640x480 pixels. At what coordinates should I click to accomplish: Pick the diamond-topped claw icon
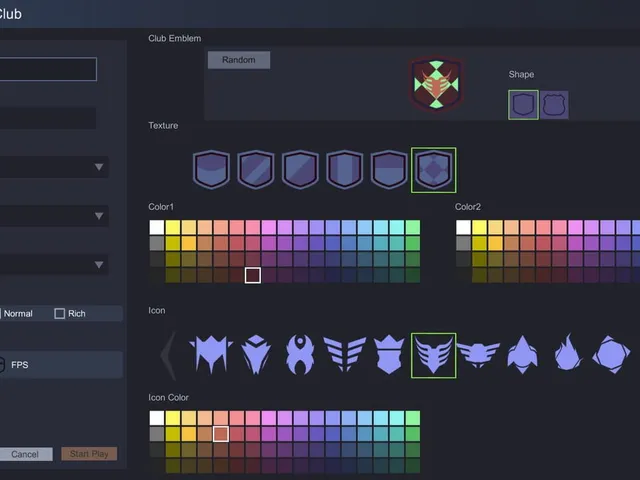click(256, 354)
